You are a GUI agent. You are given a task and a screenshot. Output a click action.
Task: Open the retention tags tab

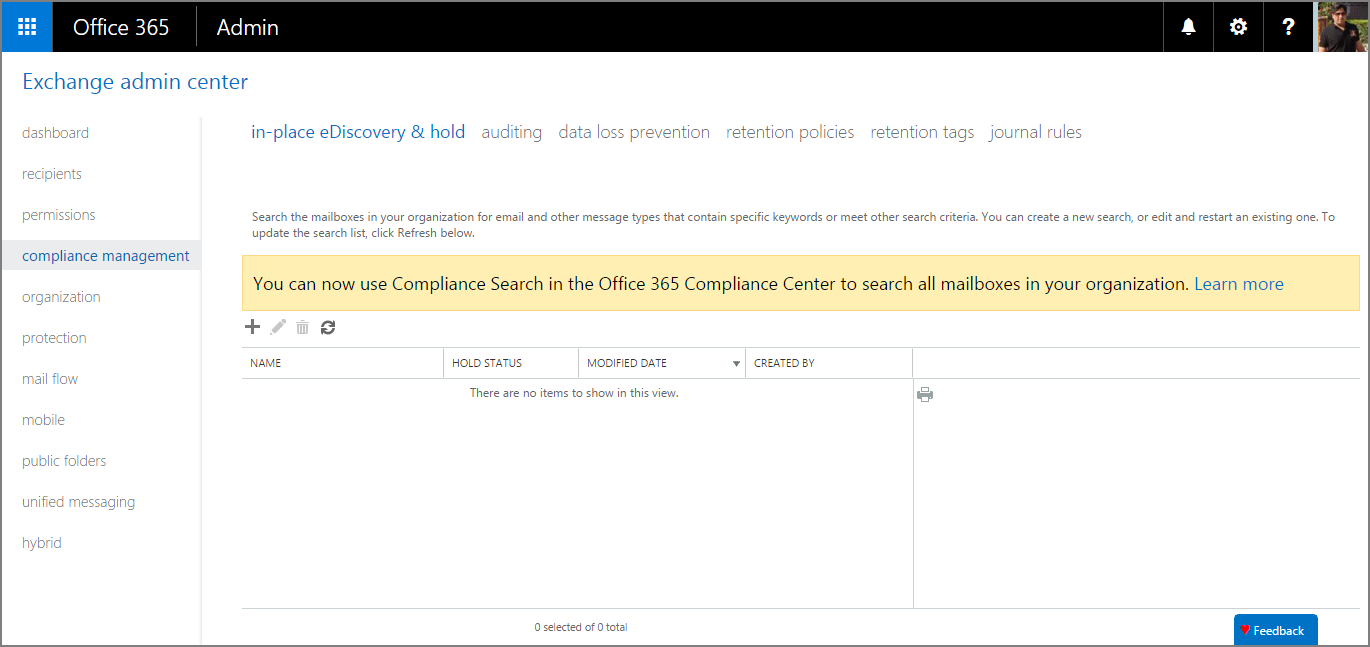(922, 132)
